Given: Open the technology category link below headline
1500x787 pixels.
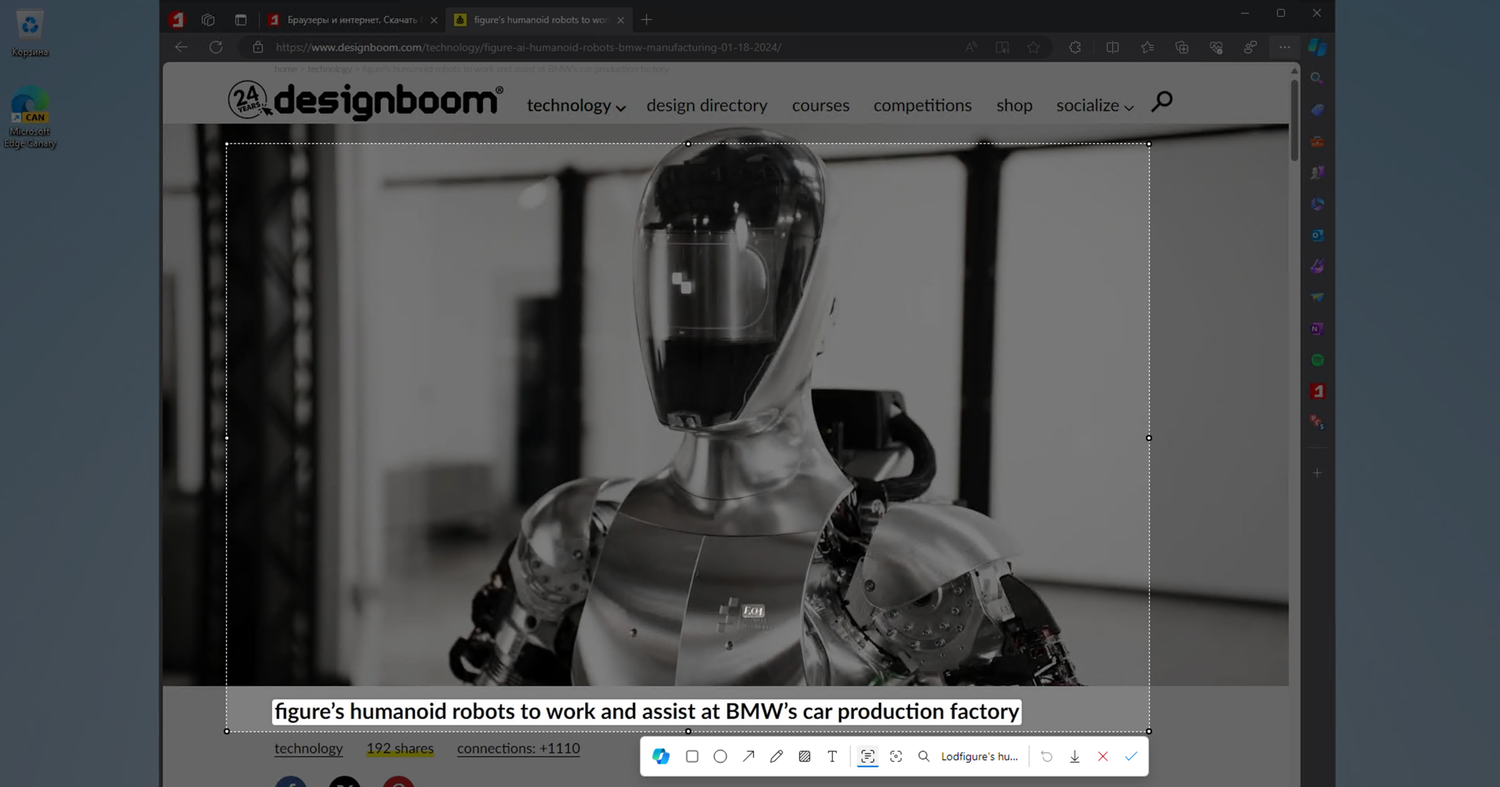Looking at the screenshot, I should [309, 748].
